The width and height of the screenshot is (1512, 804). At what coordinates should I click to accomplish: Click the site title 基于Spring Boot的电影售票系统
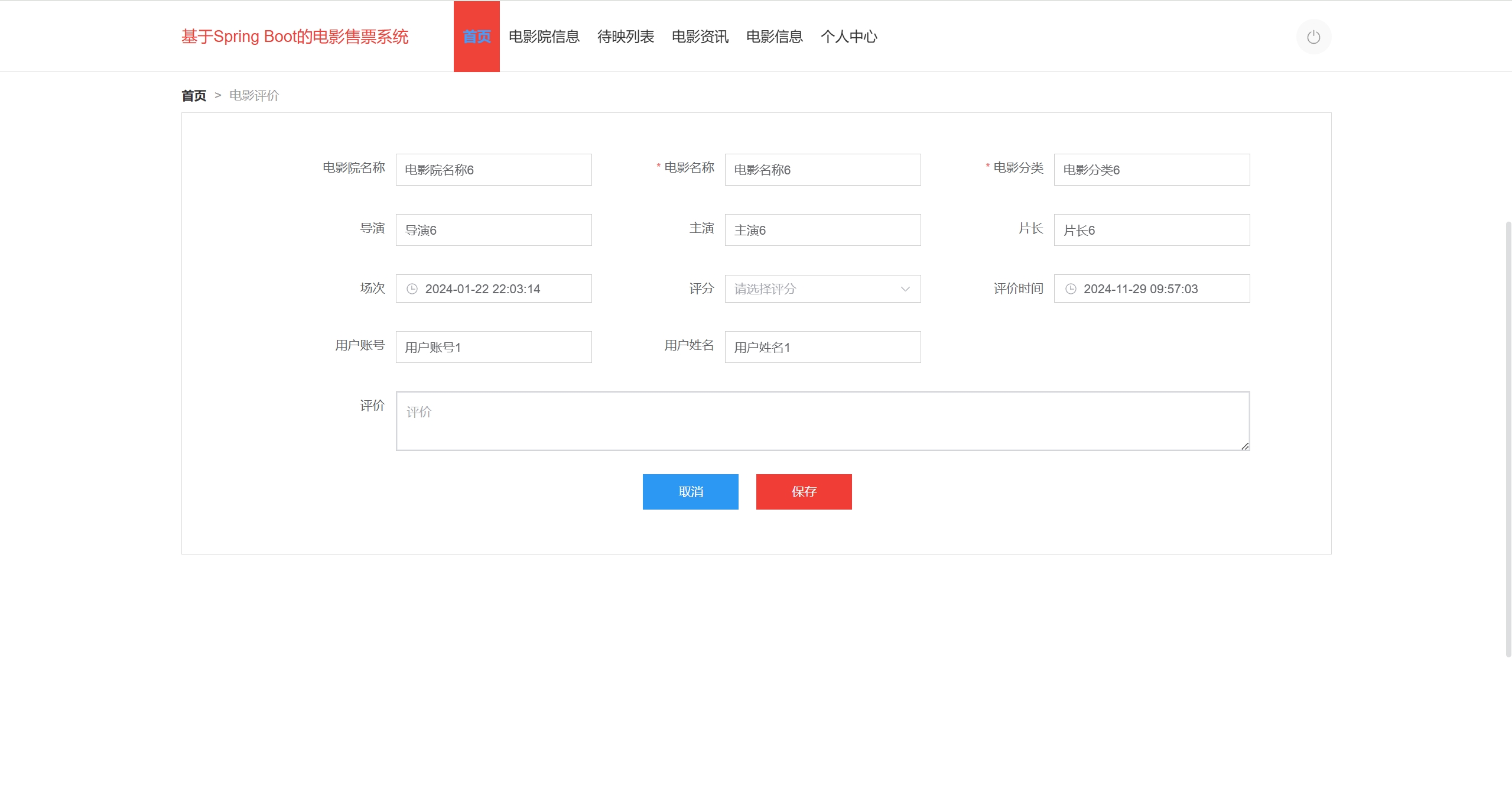tap(295, 37)
